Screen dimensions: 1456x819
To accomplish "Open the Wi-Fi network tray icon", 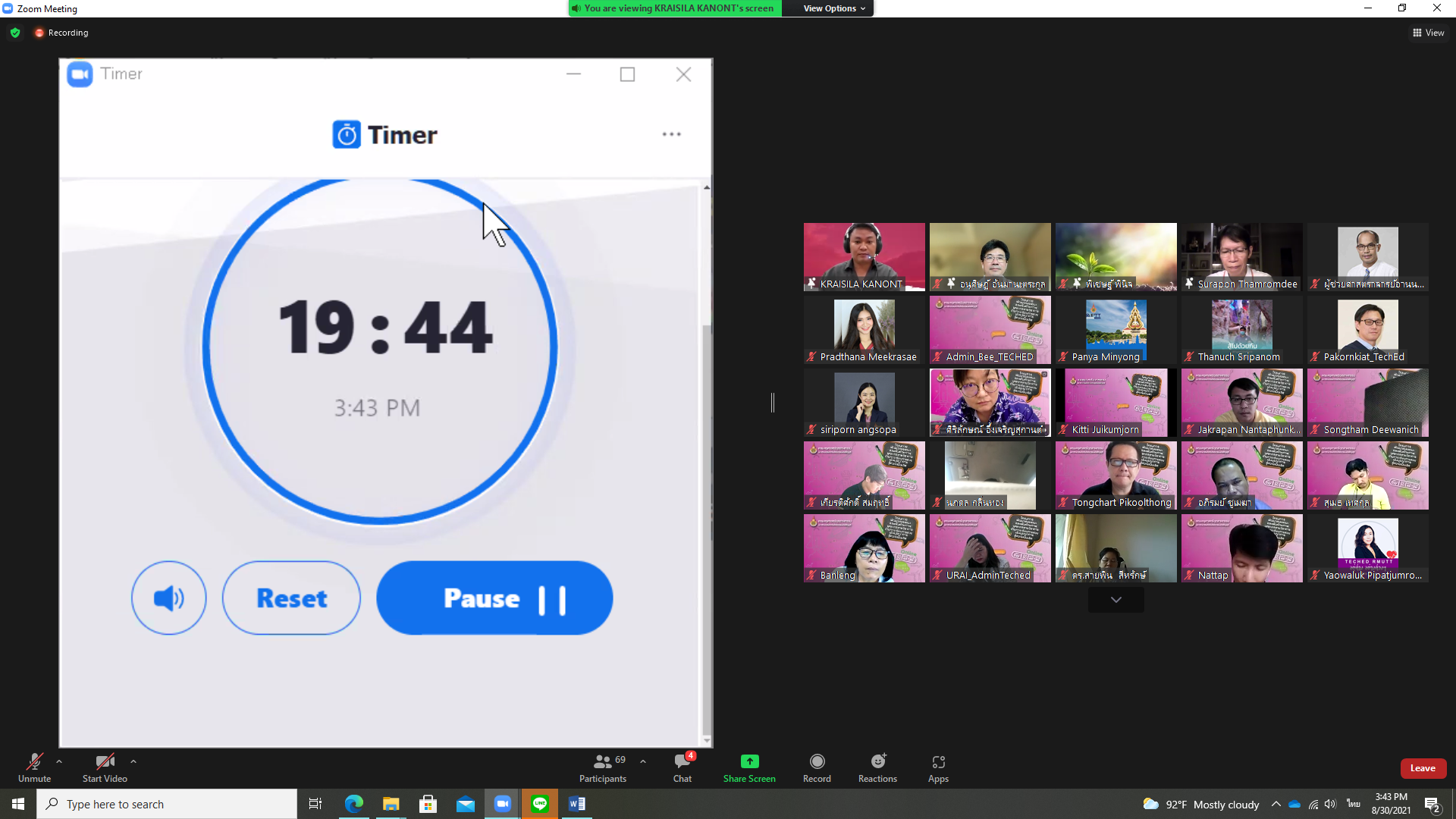I will tap(1313, 804).
